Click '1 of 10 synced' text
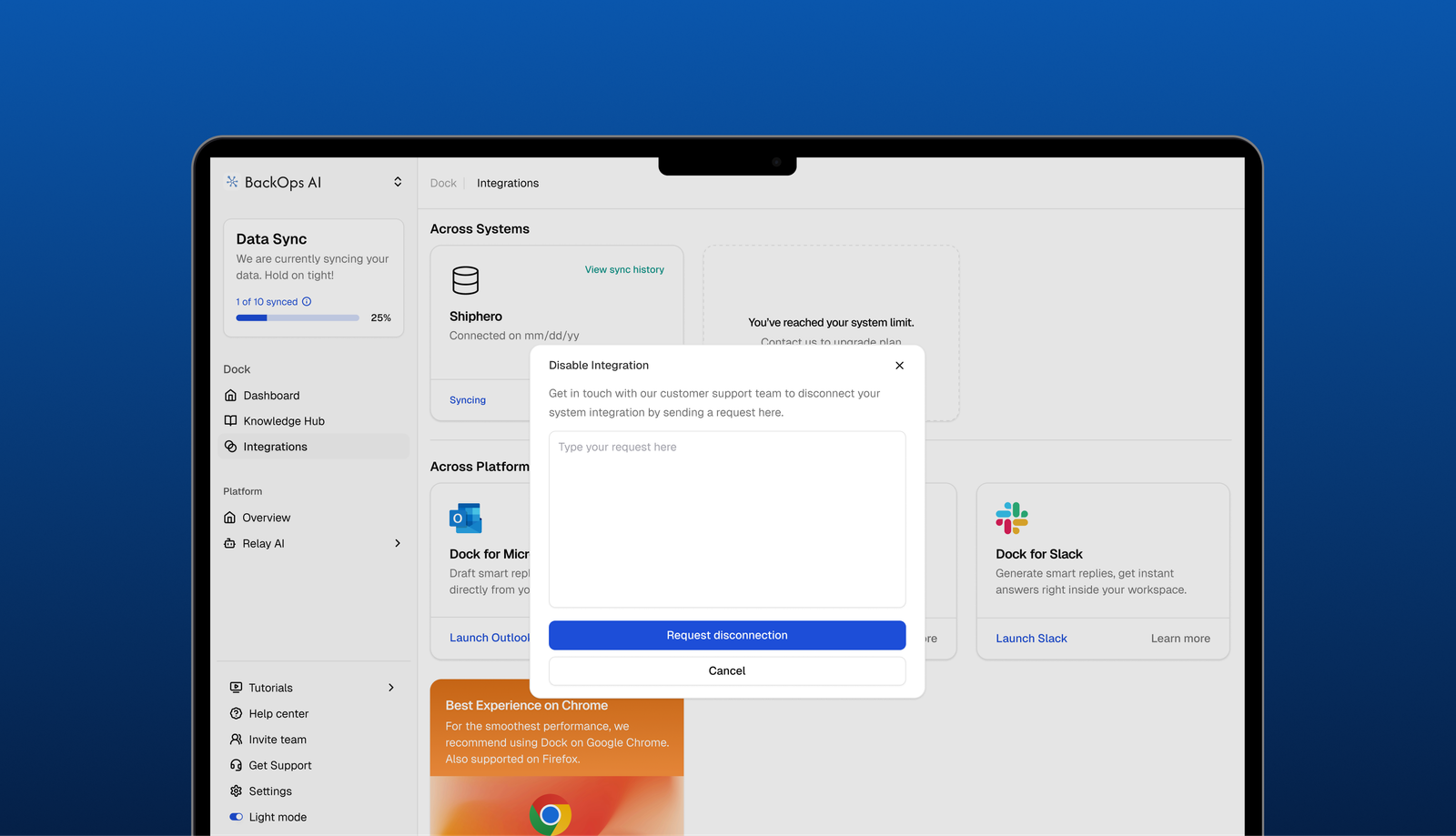The height and width of the screenshot is (836, 1456). coord(267,302)
